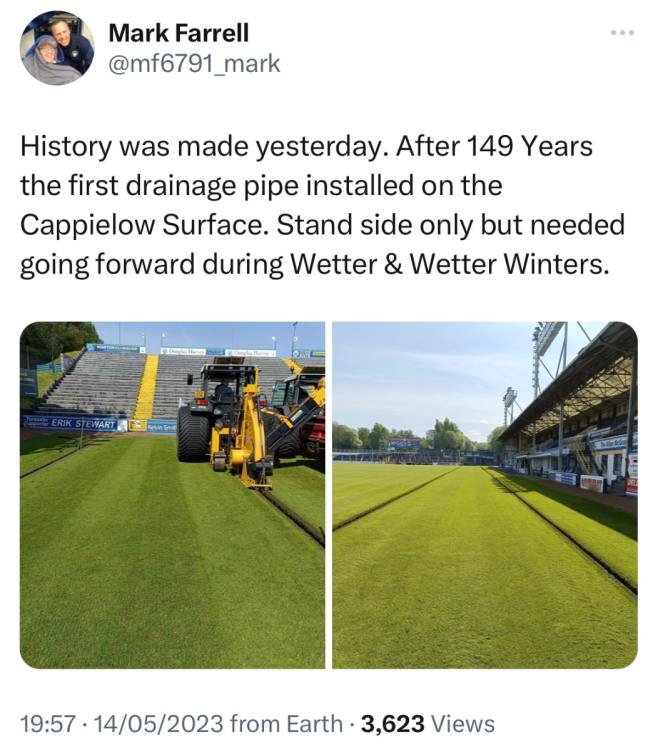Open the left photo with the yellow tractor
The image size is (658, 750).
pyautogui.click(x=172, y=495)
